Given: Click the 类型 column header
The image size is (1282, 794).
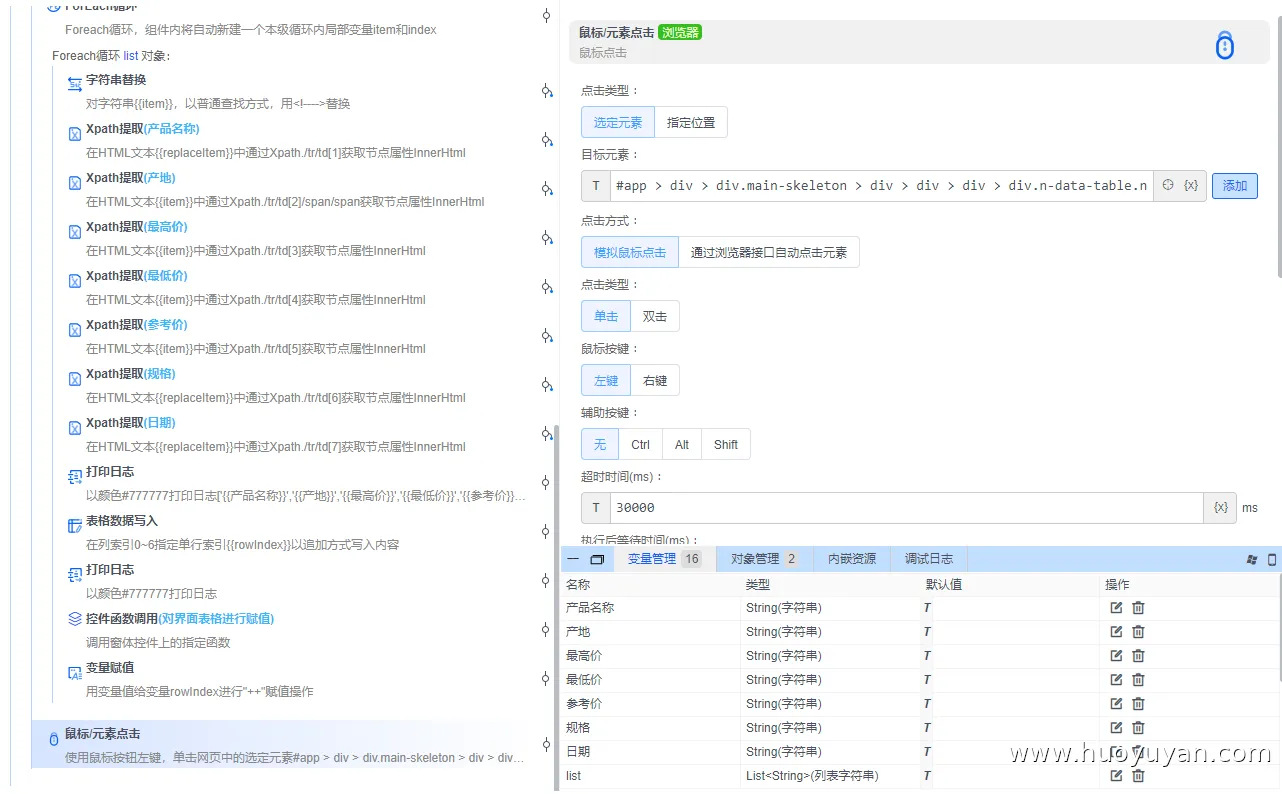Looking at the screenshot, I should click(x=757, y=584).
